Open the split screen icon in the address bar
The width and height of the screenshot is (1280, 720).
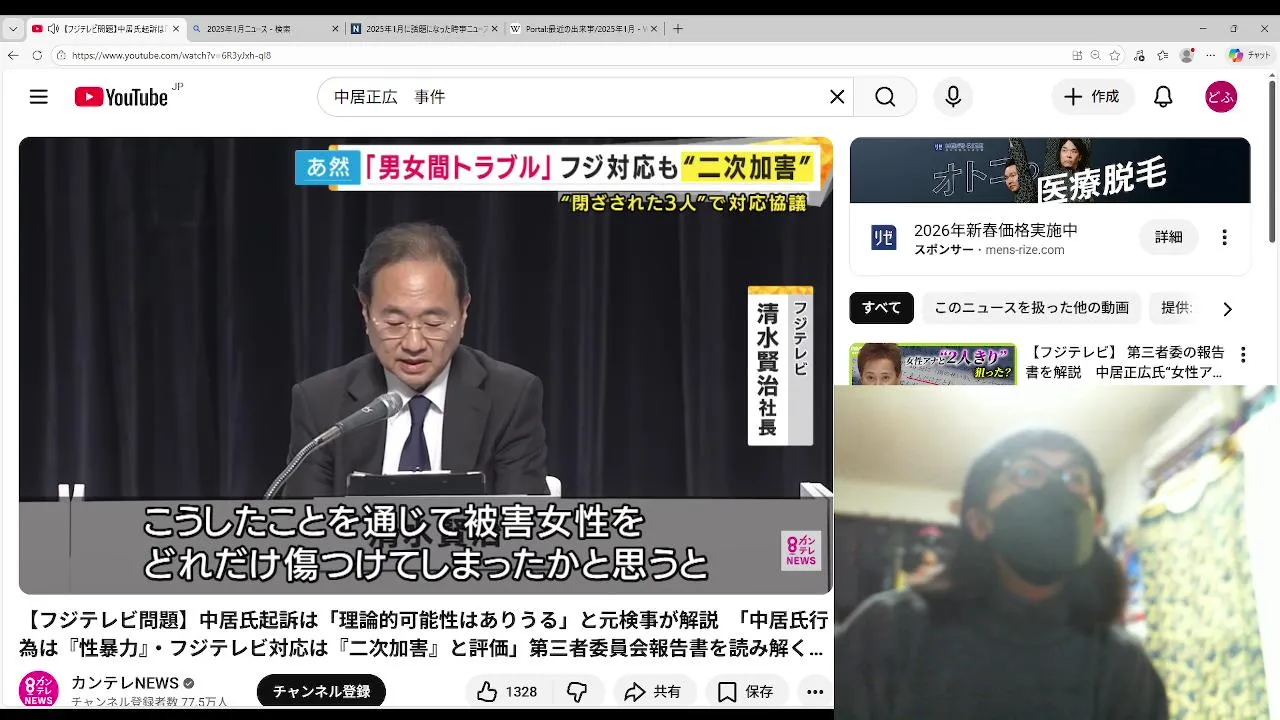tap(1077, 55)
